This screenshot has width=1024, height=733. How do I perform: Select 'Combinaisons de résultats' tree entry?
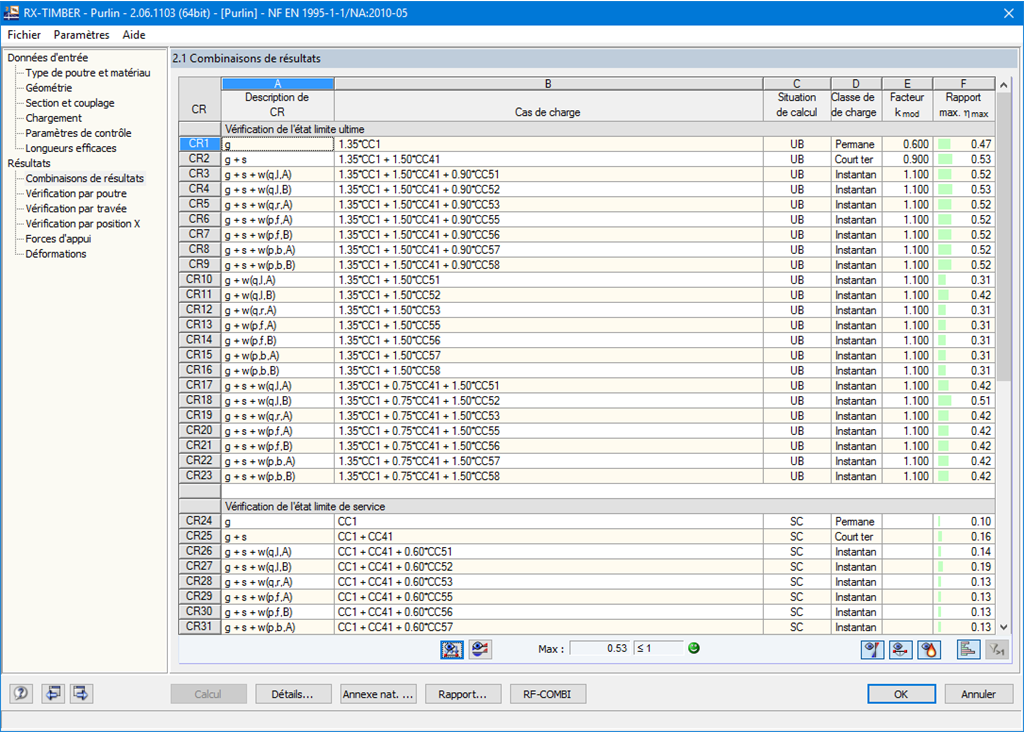tap(85, 178)
